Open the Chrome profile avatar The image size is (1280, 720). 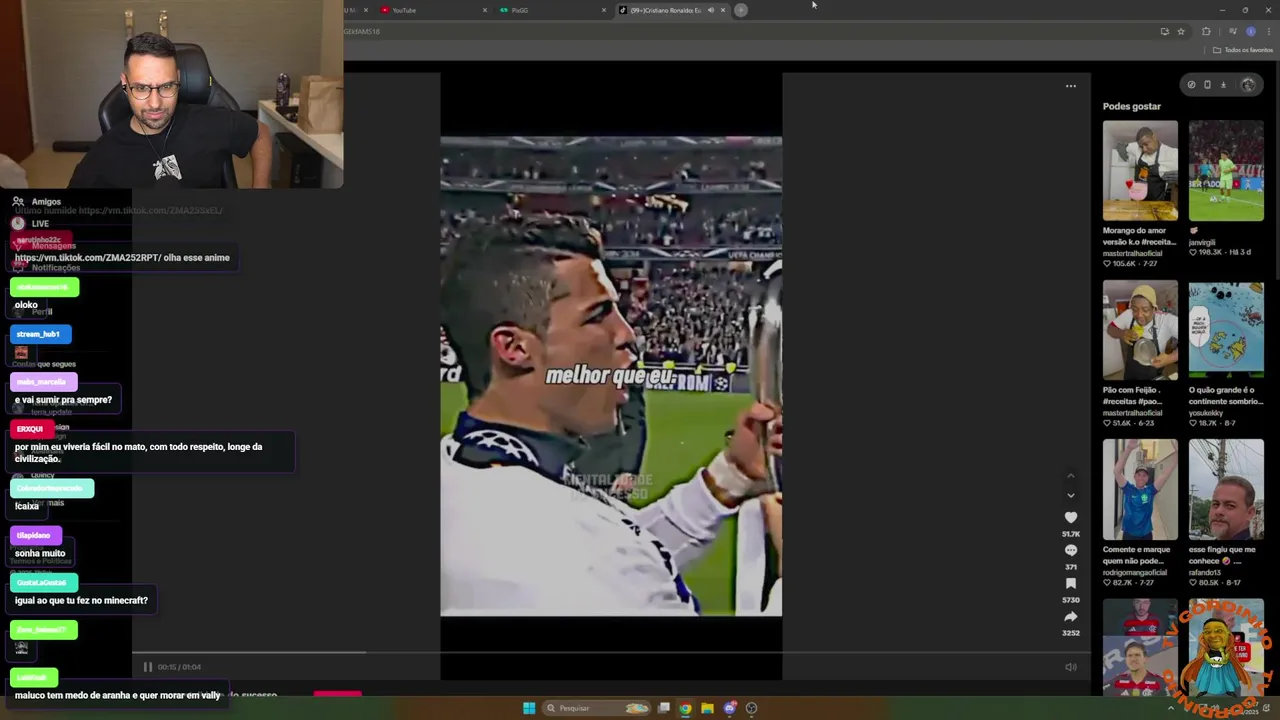tap(1251, 31)
